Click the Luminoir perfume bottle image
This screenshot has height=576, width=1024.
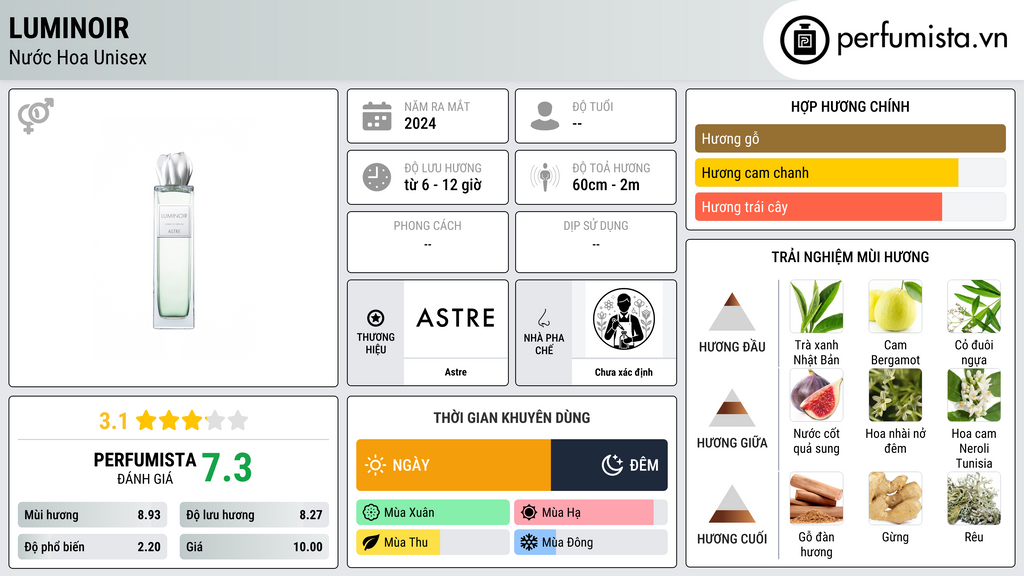click(174, 240)
